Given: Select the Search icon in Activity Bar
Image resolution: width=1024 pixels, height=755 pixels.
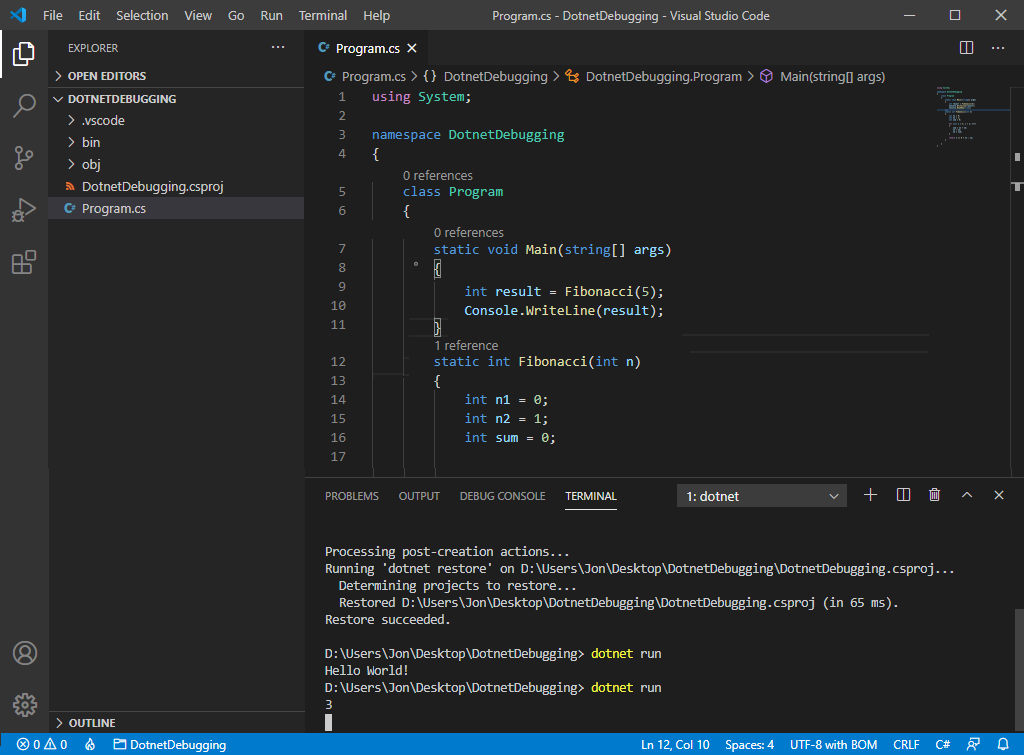Looking at the screenshot, I should pos(24,107).
